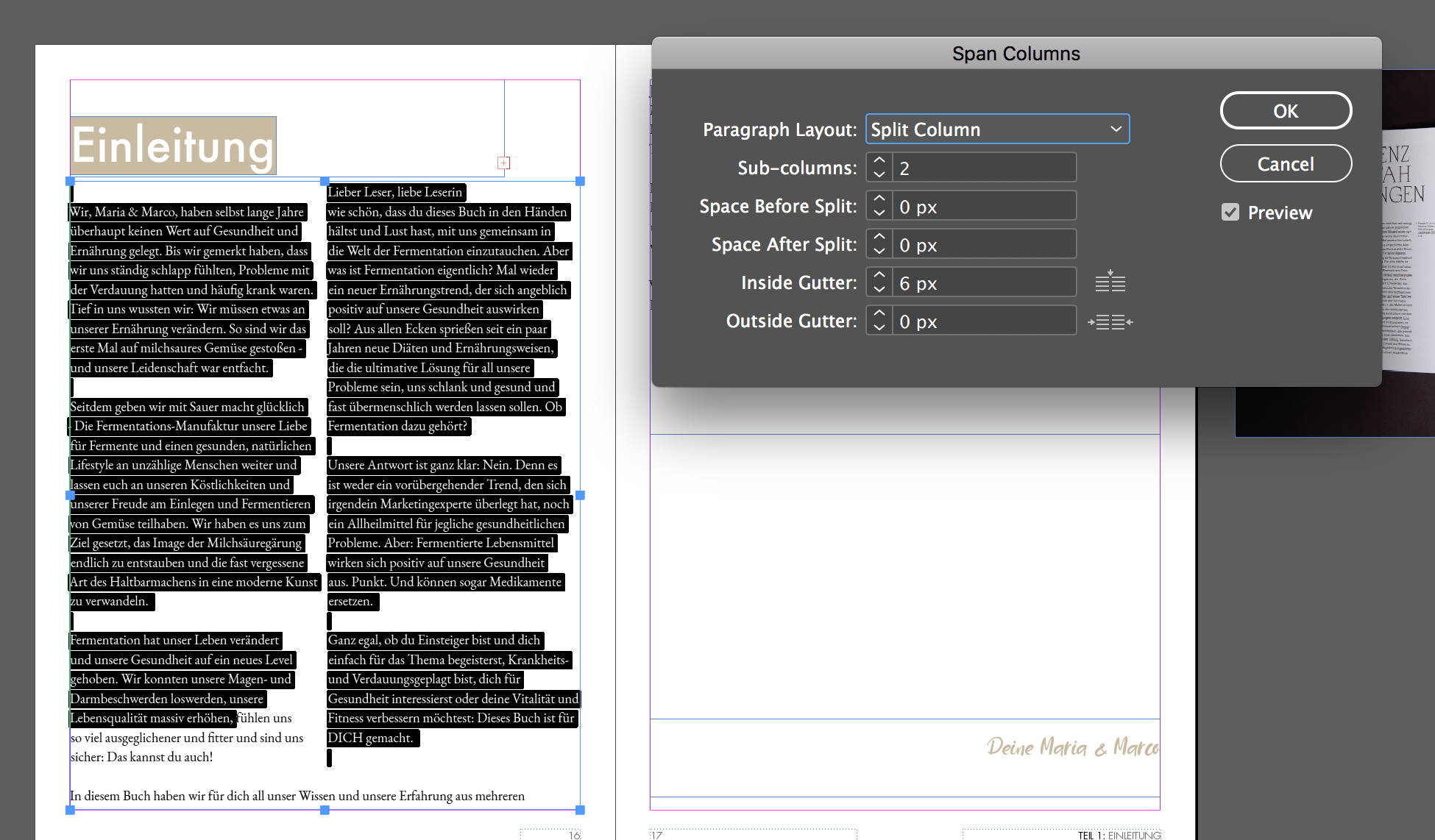Click the red overset text plus icon
This screenshot has height=840, width=1435.
tap(504, 163)
